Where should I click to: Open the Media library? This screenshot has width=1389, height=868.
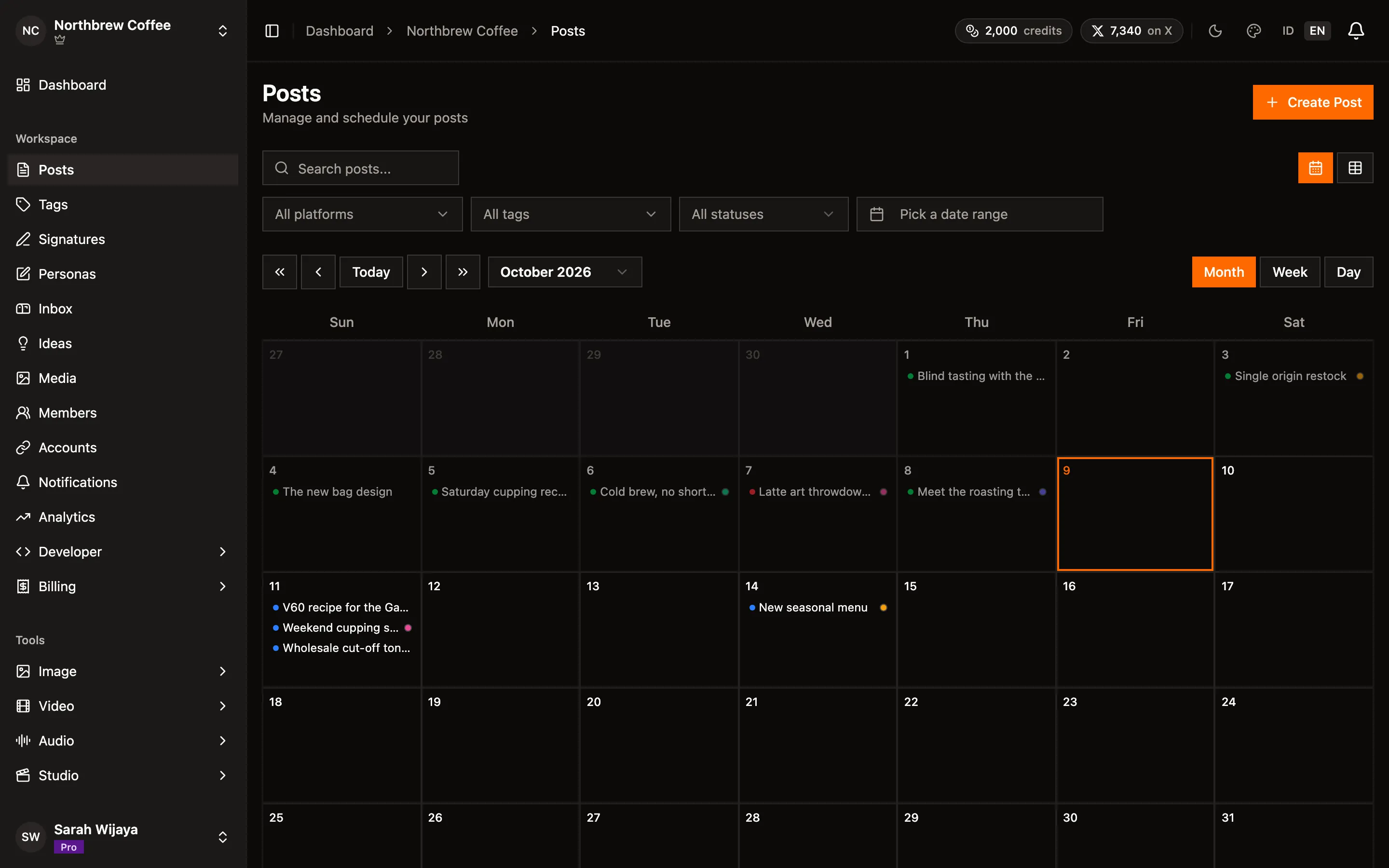click(x=123, y=379)
